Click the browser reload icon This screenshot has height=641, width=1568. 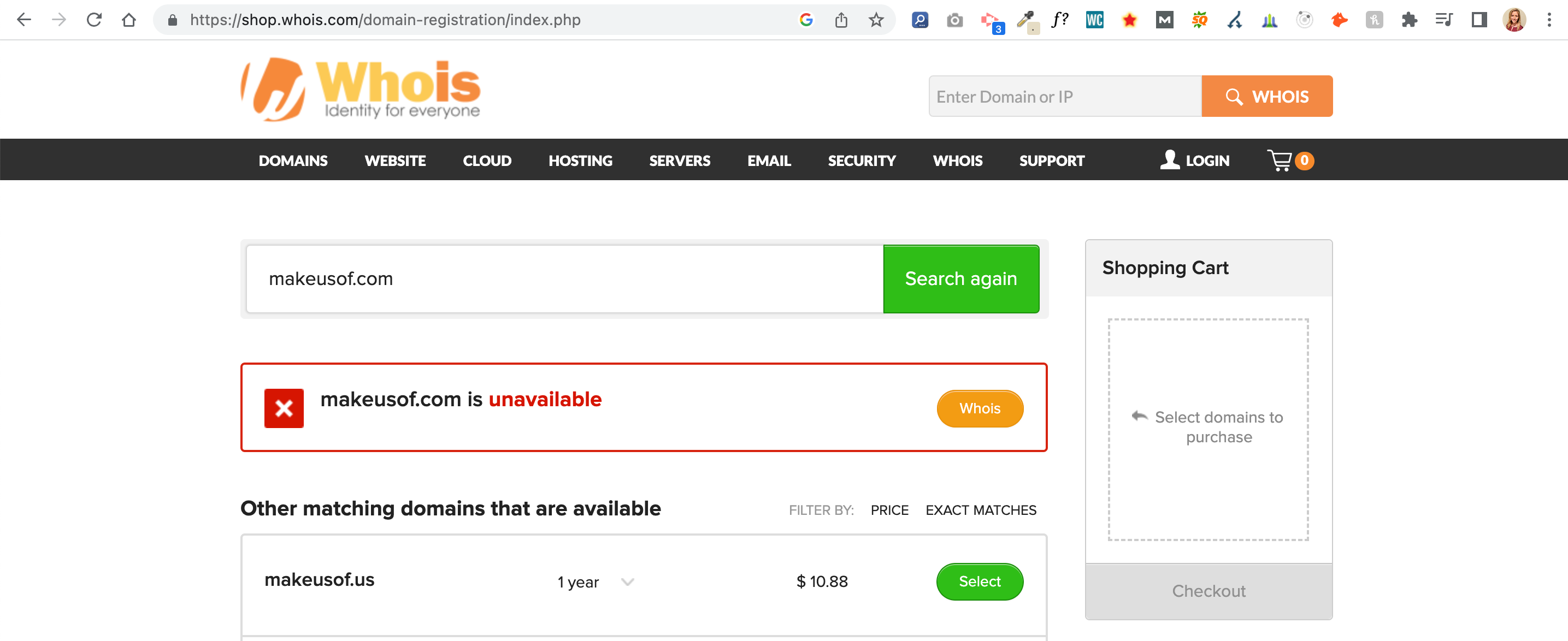[94, 20]
